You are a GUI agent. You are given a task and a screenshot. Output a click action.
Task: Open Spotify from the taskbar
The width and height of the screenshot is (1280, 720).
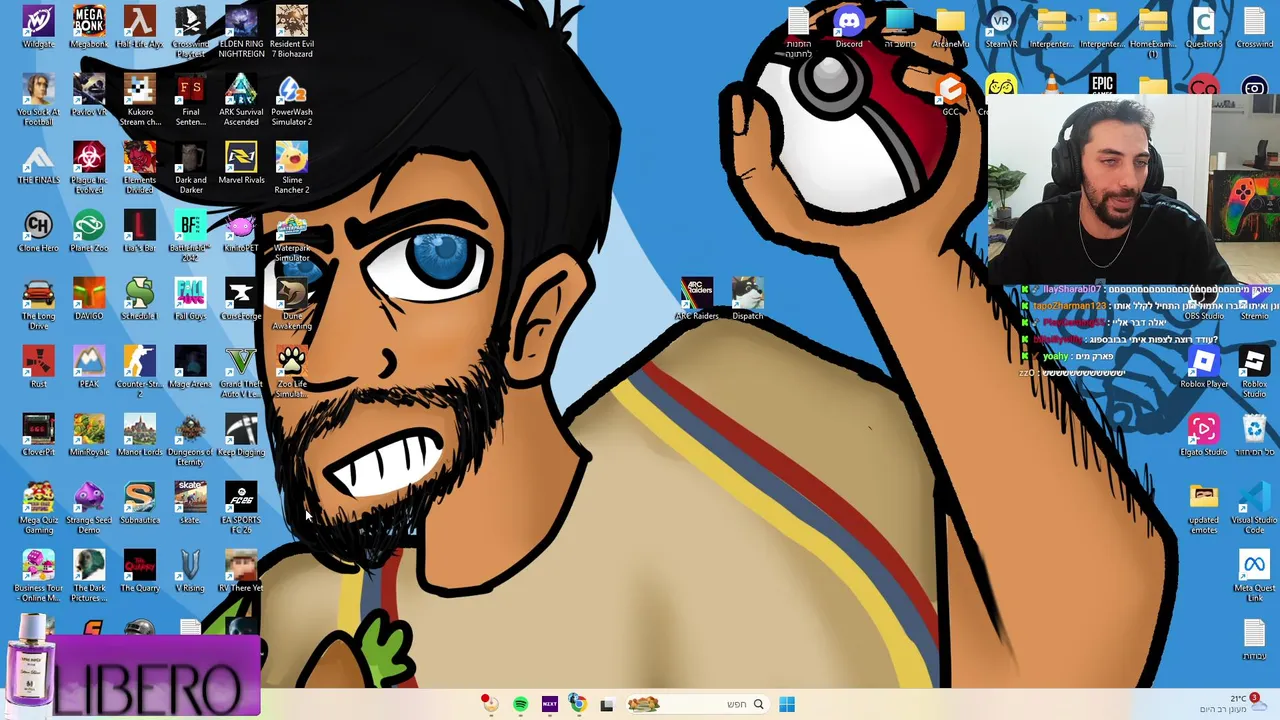(521, 704)
